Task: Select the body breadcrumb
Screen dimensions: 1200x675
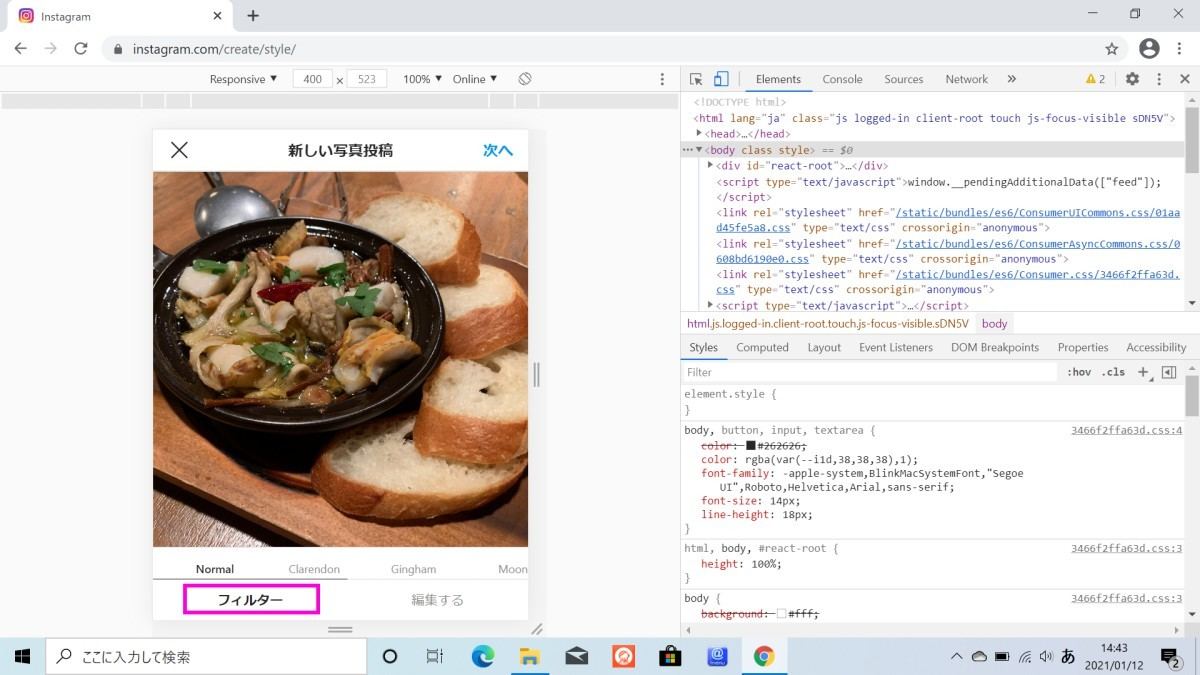Action: pos(994,324)
